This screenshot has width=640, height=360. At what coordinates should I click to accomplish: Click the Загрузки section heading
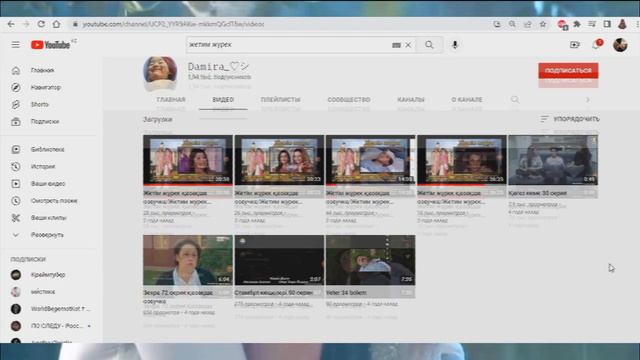pos(158,120)
